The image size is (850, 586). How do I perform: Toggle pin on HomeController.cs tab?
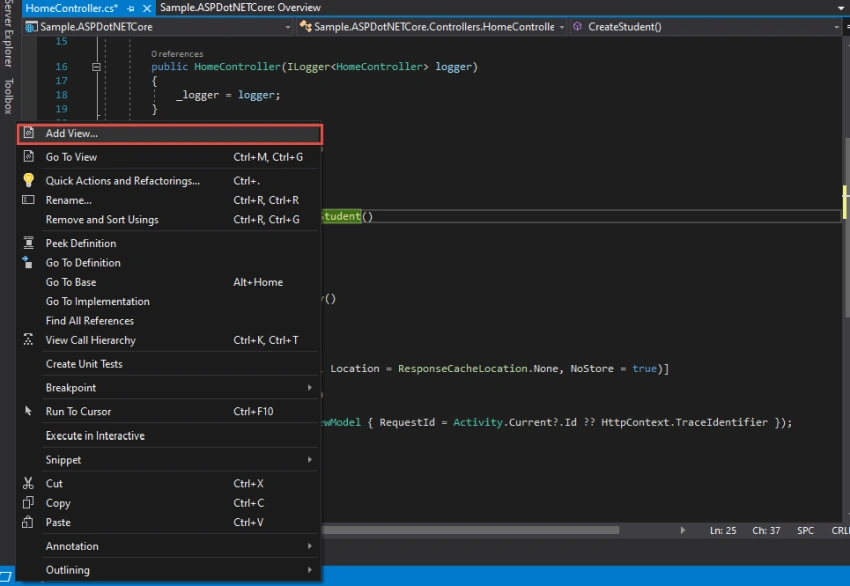131,8
